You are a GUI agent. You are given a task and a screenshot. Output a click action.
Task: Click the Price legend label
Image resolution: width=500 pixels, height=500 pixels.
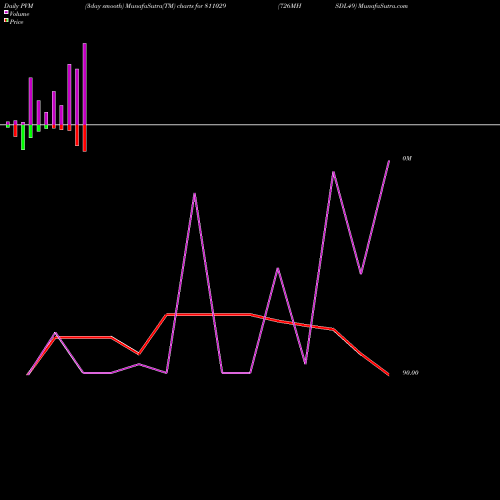pos(16,22)
